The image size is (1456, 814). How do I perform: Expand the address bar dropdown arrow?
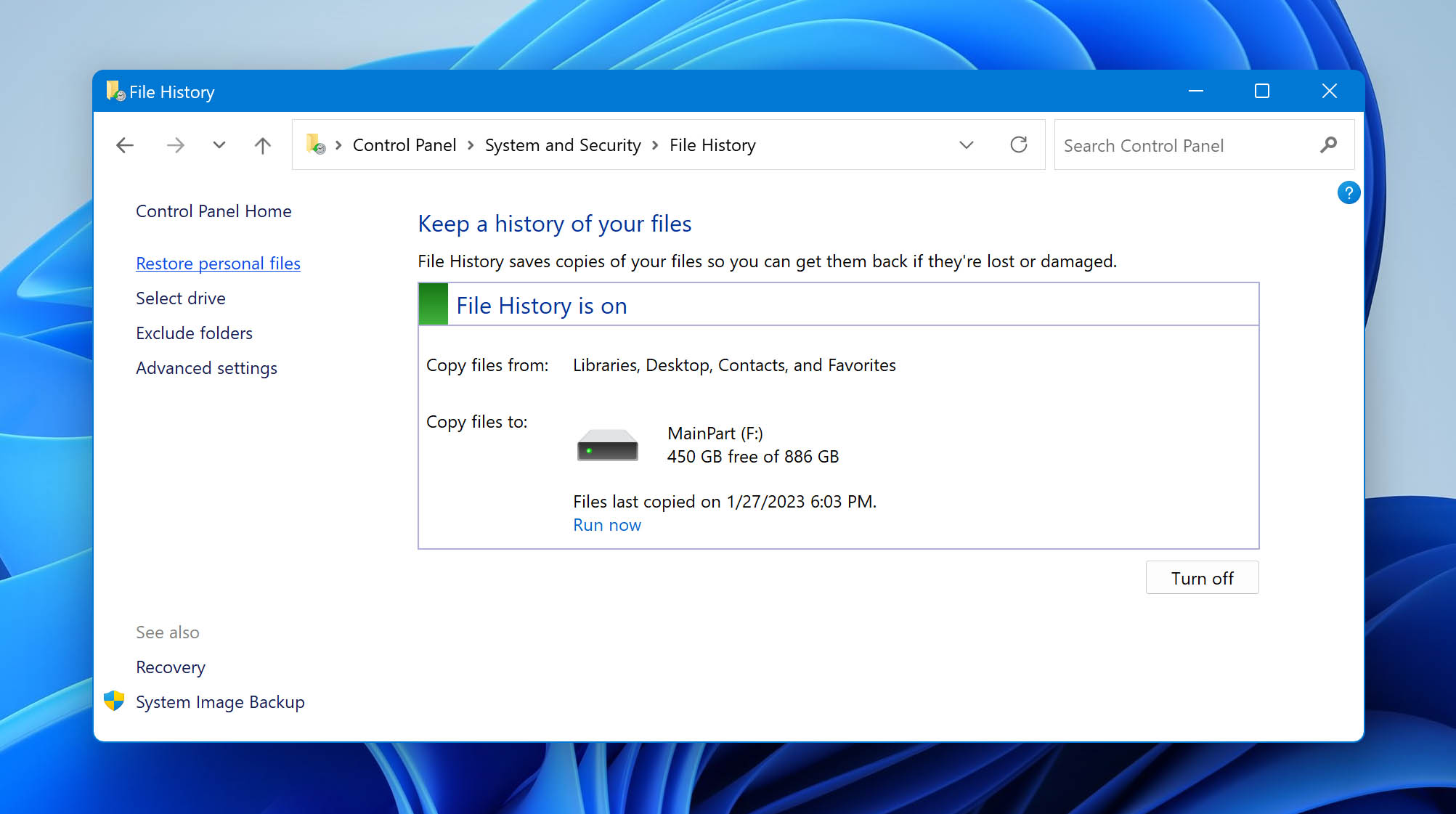click(965, 145)
